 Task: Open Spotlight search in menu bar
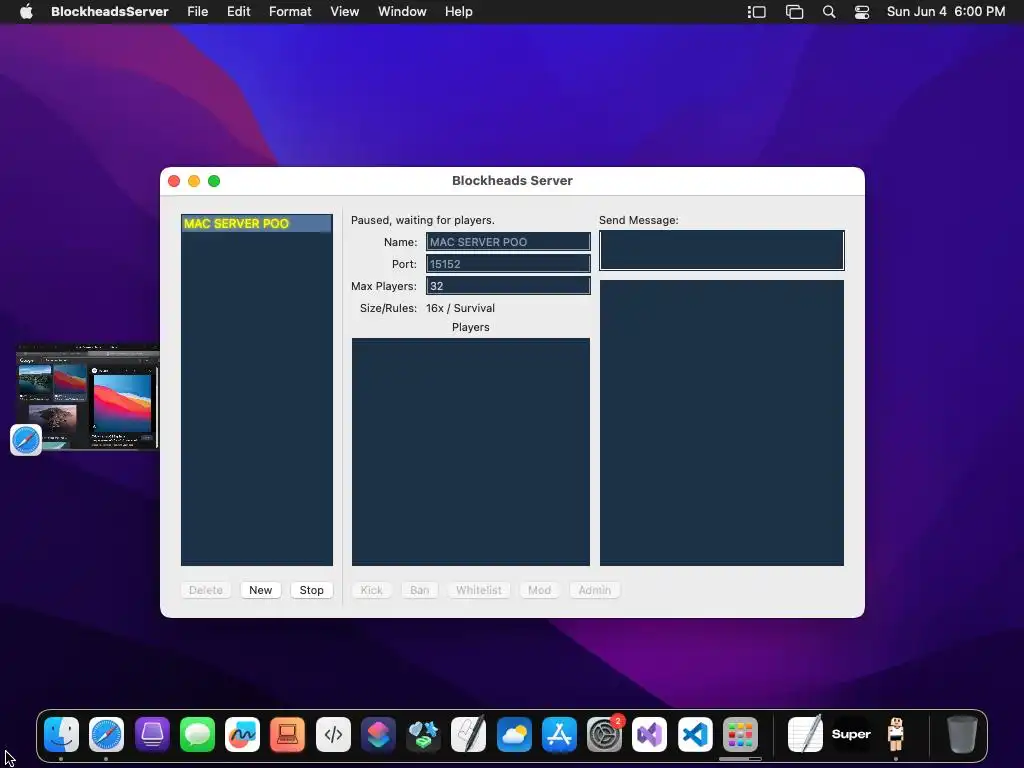829,12
